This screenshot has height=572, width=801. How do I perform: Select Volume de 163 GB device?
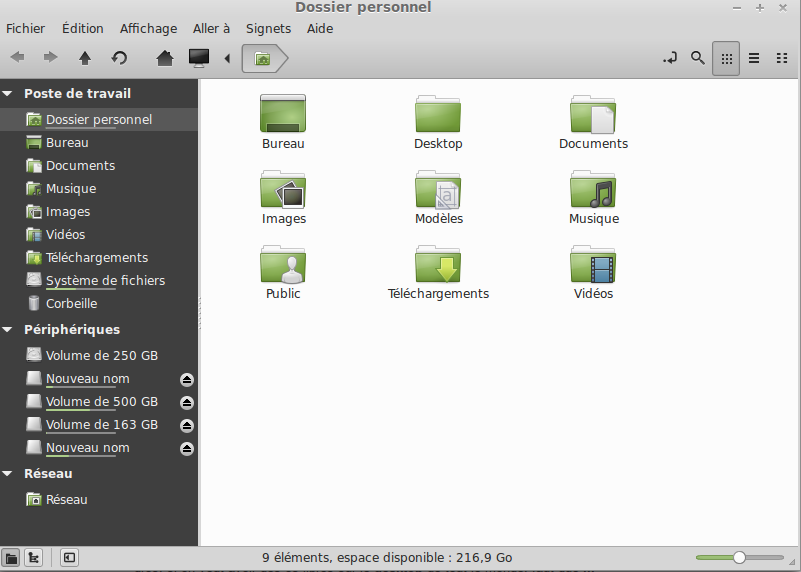coord(102,425)
